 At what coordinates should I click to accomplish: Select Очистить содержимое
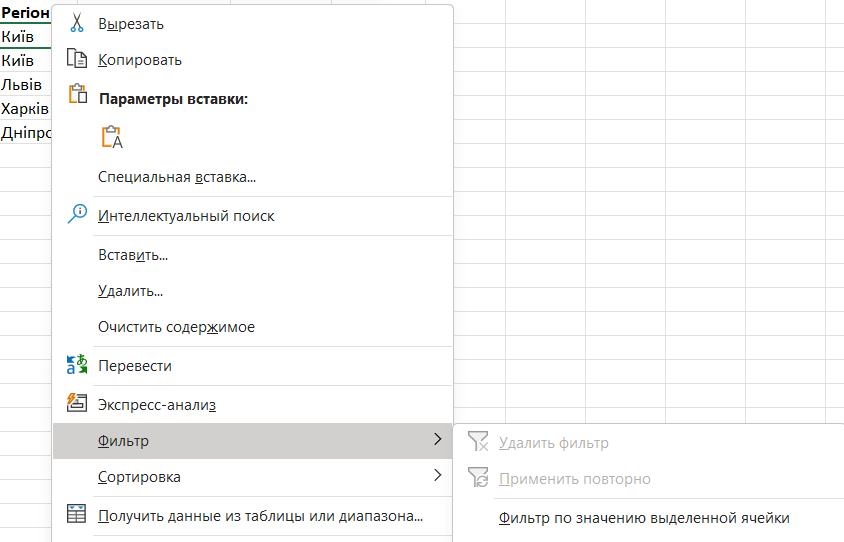coord(252,327)
